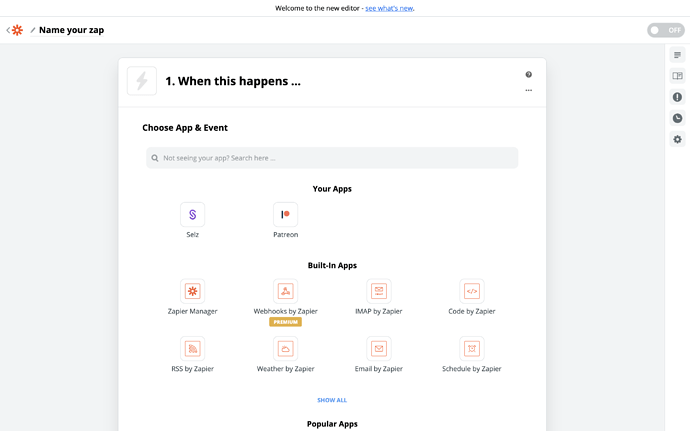Open the exclamation alert icon in sidebar

[x=677, y=97]
